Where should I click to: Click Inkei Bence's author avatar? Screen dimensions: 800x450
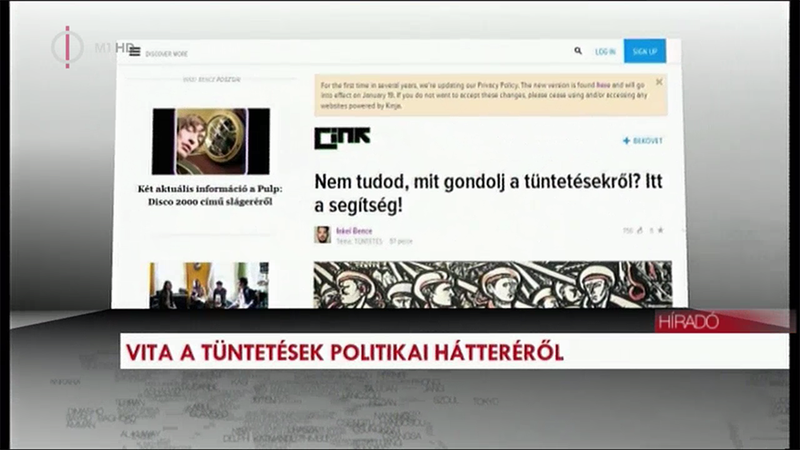pos(322,235)
